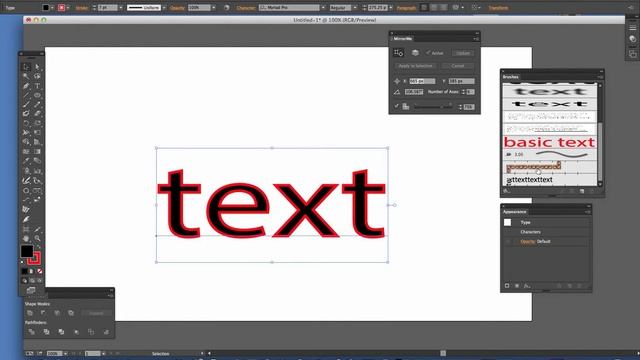Click the black Fill color swatch
Image resolution: width=640 pixels, height=360 pixels.
[27, 251]
